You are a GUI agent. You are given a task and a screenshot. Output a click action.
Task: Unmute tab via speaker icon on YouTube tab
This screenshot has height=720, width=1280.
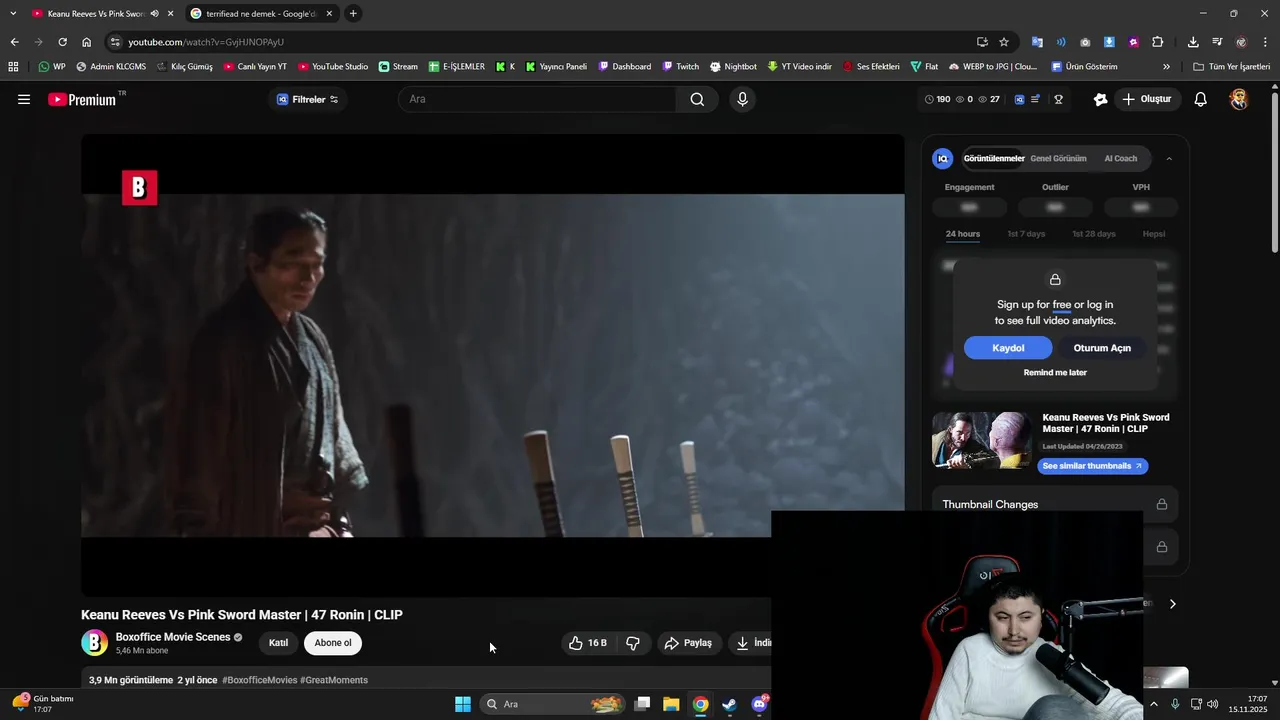point(154,14)
